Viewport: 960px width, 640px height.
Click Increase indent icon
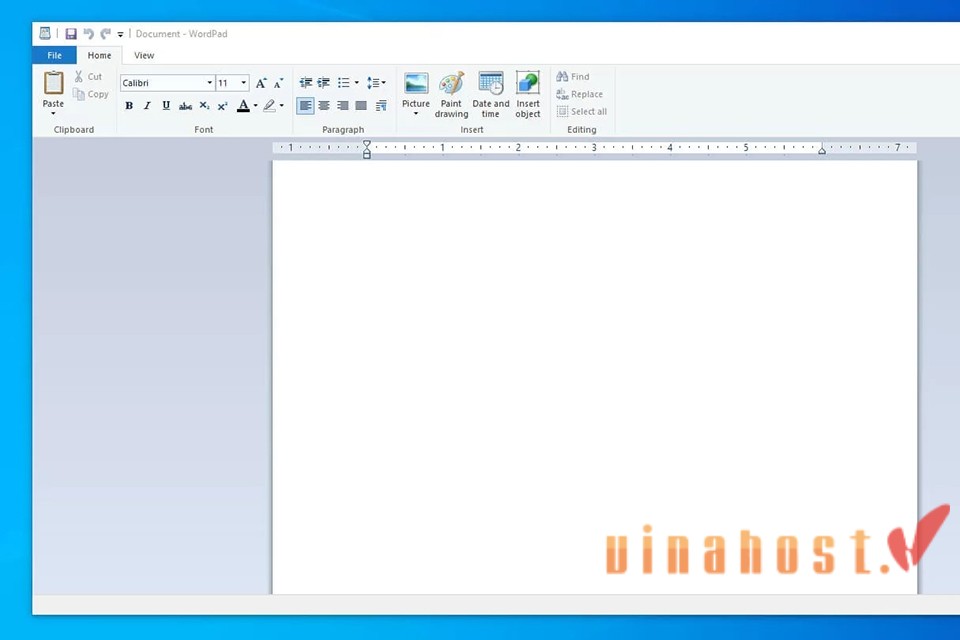324,83
